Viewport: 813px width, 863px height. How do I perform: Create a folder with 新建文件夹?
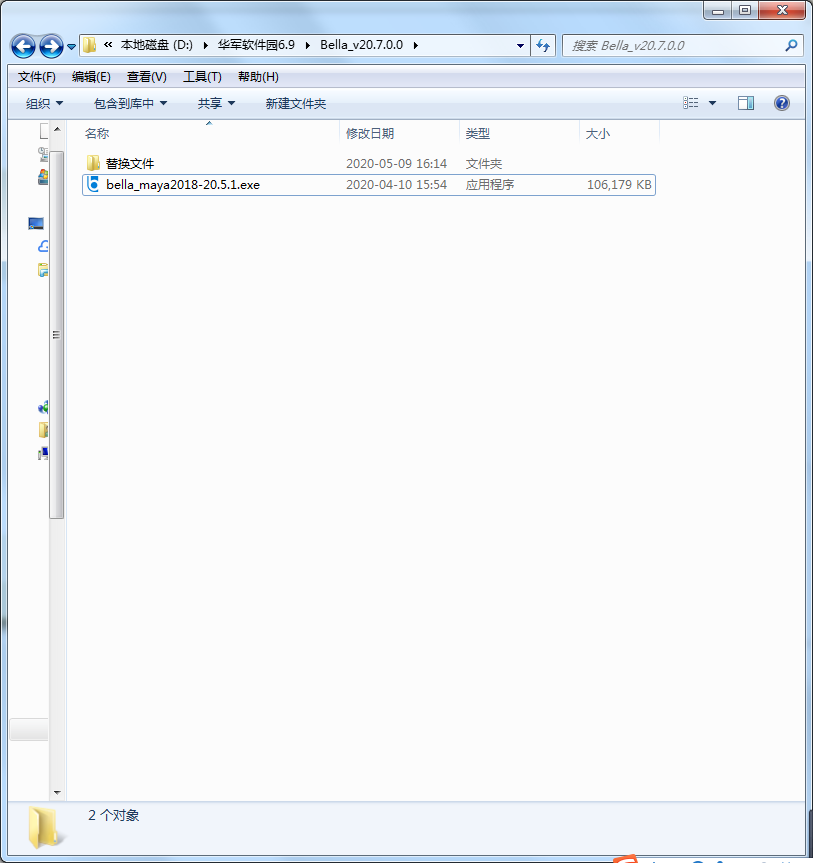[x=296, y=103]
